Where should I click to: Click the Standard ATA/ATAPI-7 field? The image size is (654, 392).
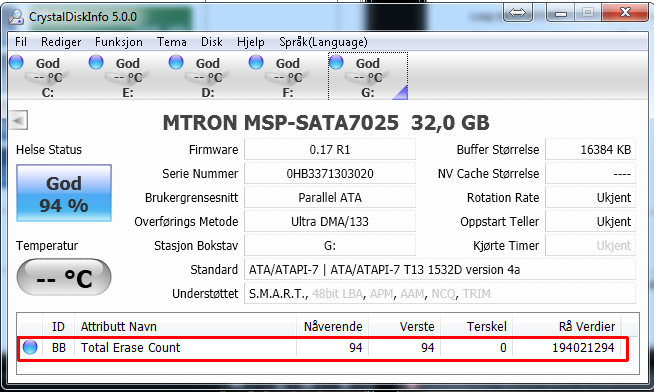[440, 270]
